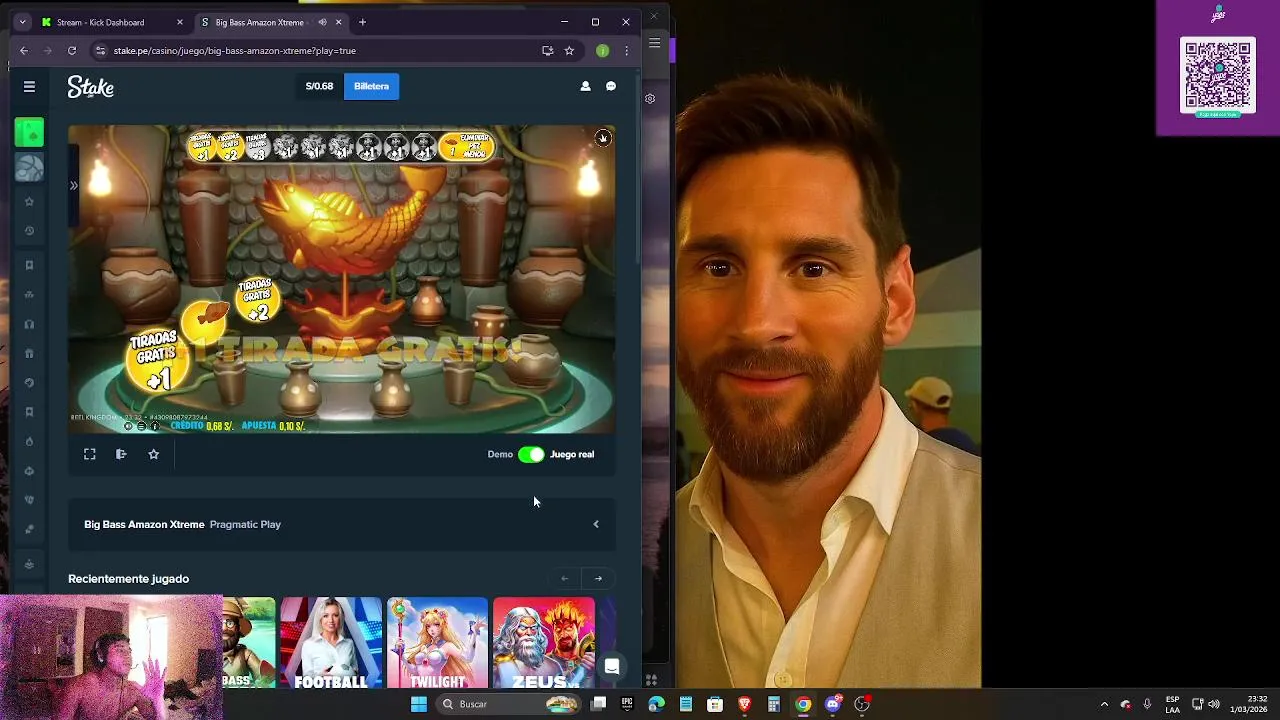Enter fullscreen game mode
The width and height of the screenshot is (1280, 720).
(89, 454)
